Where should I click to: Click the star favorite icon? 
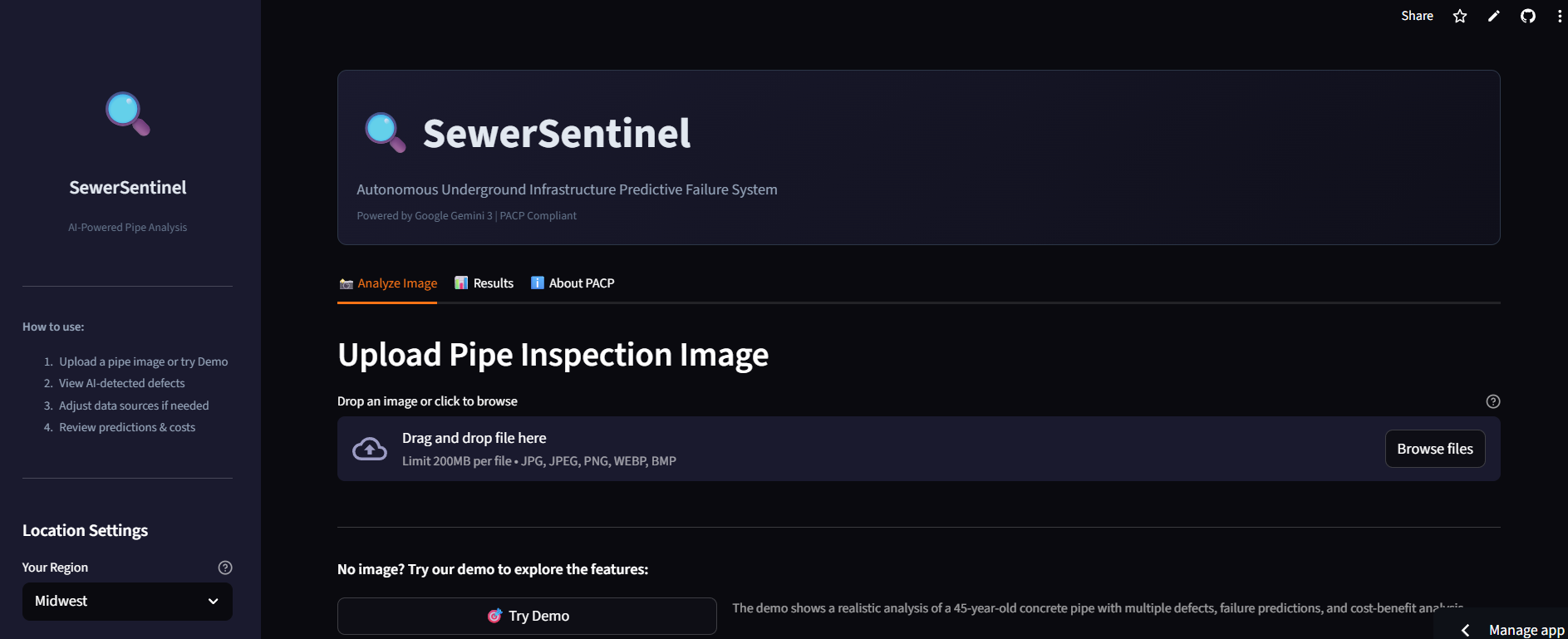point(1460,16)
